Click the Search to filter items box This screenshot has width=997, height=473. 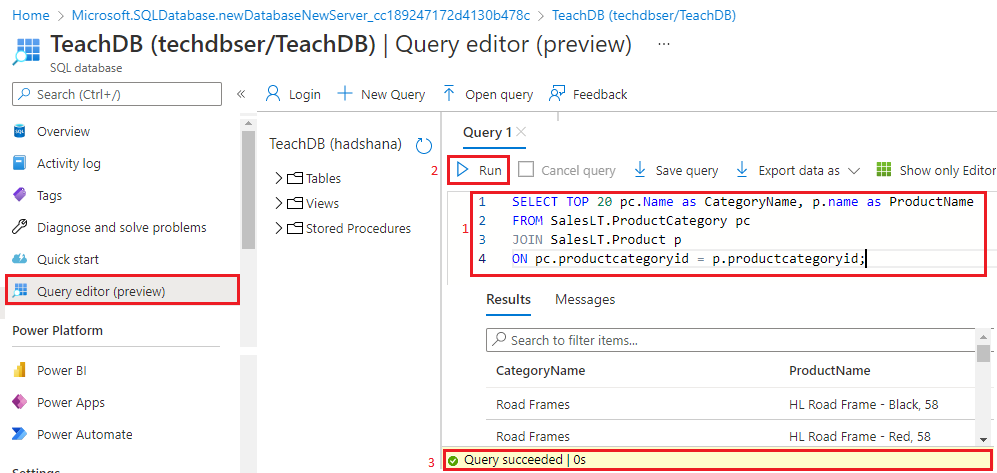click(731, 340)
